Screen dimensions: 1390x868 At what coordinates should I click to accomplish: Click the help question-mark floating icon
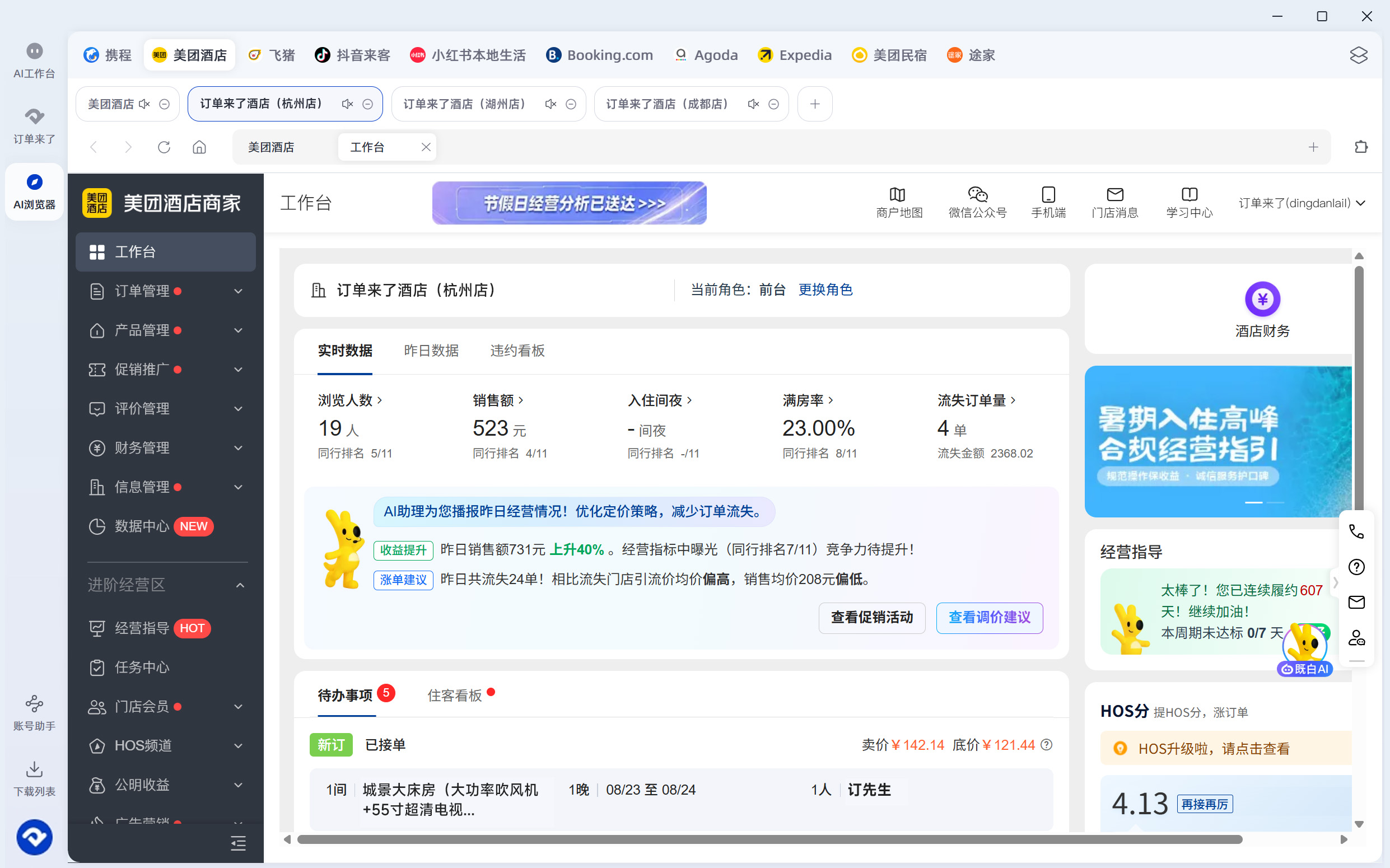click(1356, 567)
